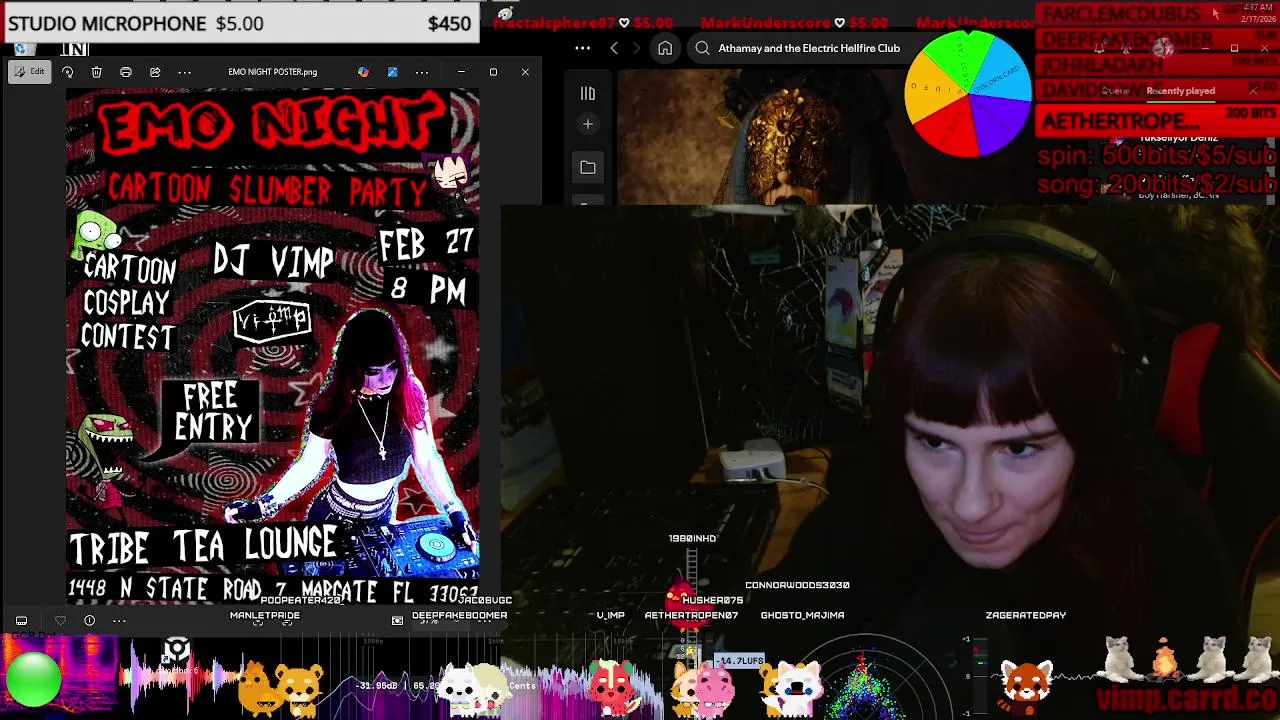Image resolution: width=1280 pixels, height=720 pixels.
Task: Delete the poster image via trash icon
Action: coord(96,72)
